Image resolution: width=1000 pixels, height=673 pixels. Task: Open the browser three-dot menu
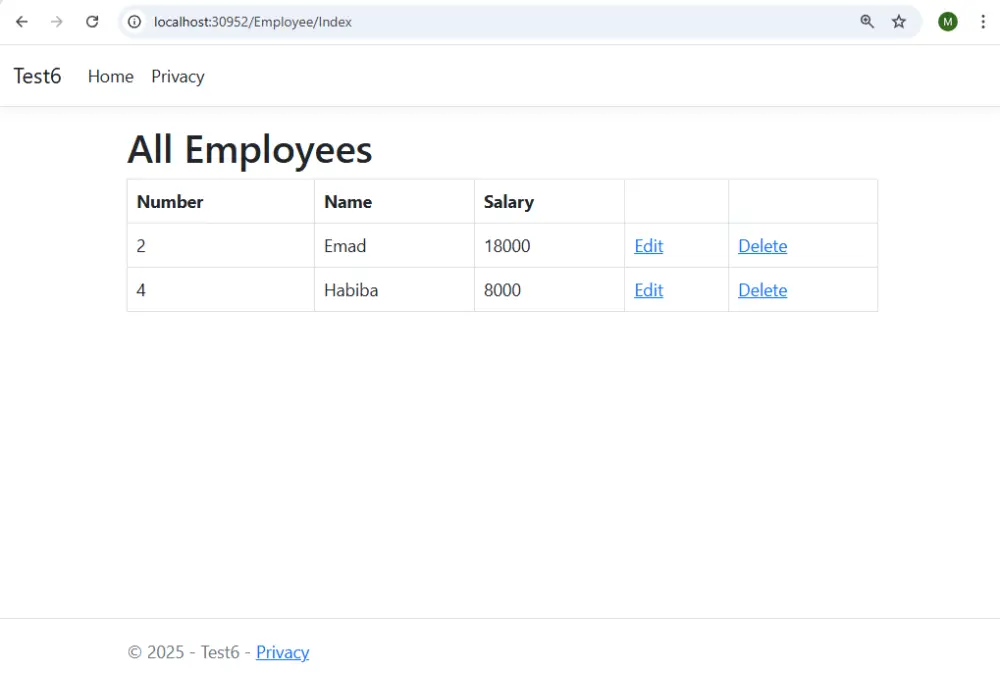pos(983,21)
